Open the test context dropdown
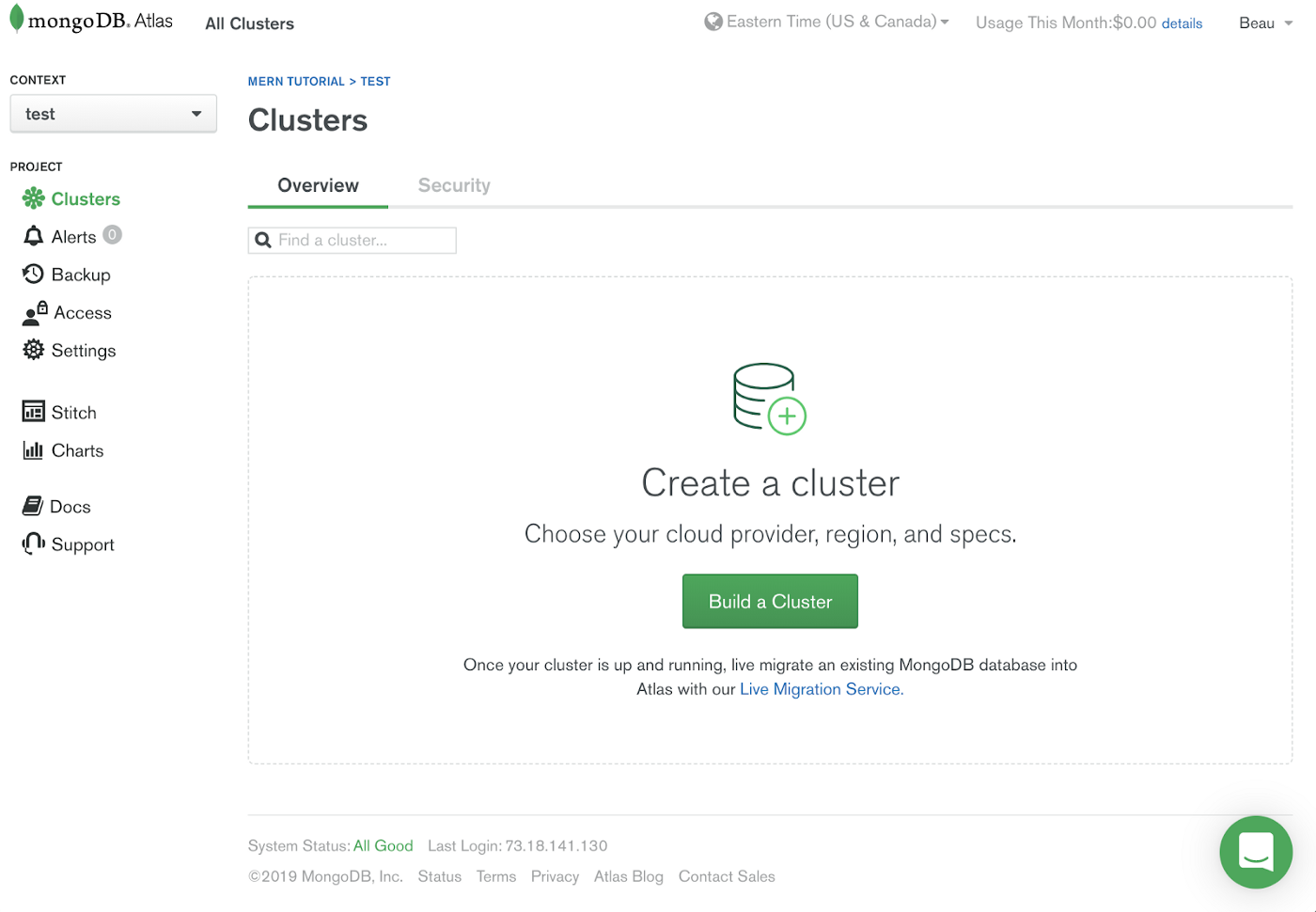 (x=113, y=114)
